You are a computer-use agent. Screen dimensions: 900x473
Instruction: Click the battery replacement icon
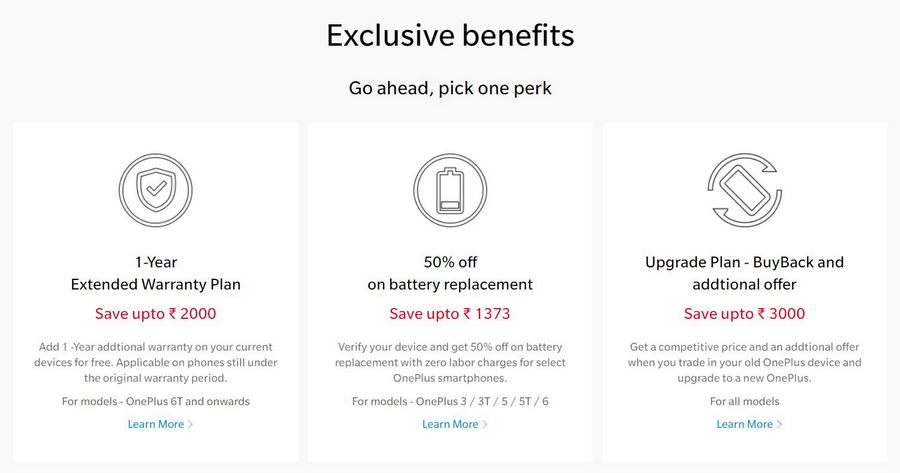(450, 191)
